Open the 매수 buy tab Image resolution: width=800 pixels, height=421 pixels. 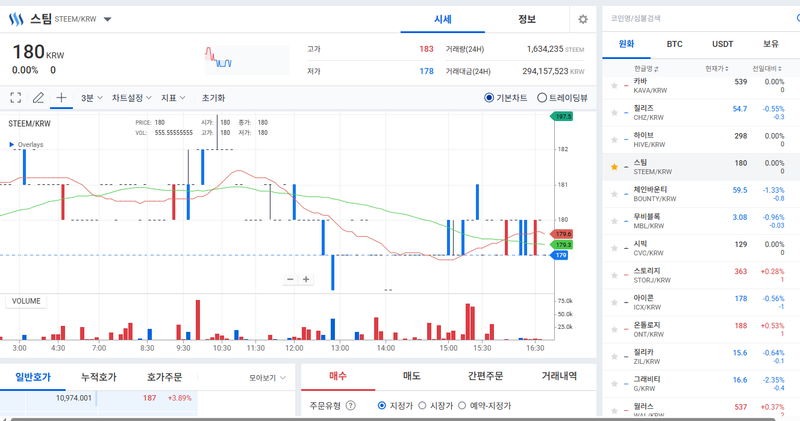pyautogui.click(x=338, y=376)
